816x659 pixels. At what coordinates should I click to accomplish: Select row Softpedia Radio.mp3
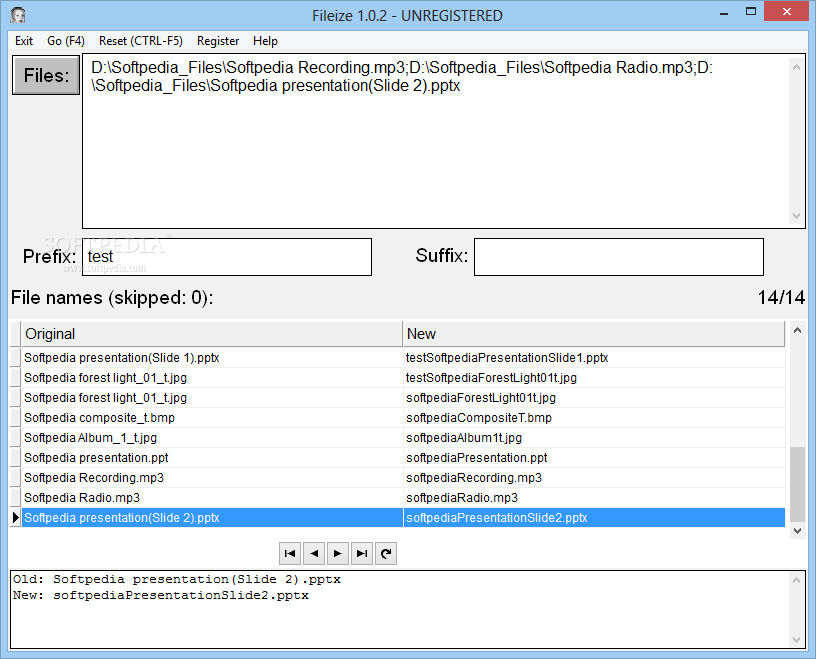(x=212, y=498)
